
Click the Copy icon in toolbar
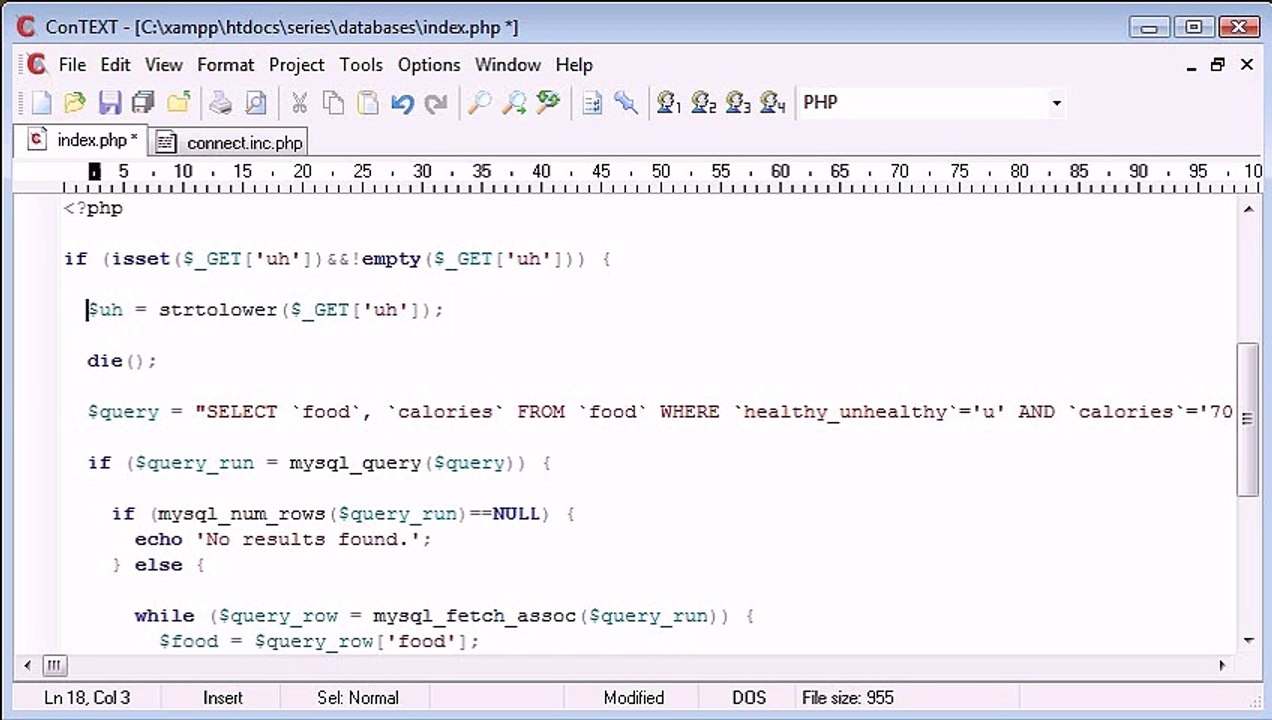tap(333, 102)
